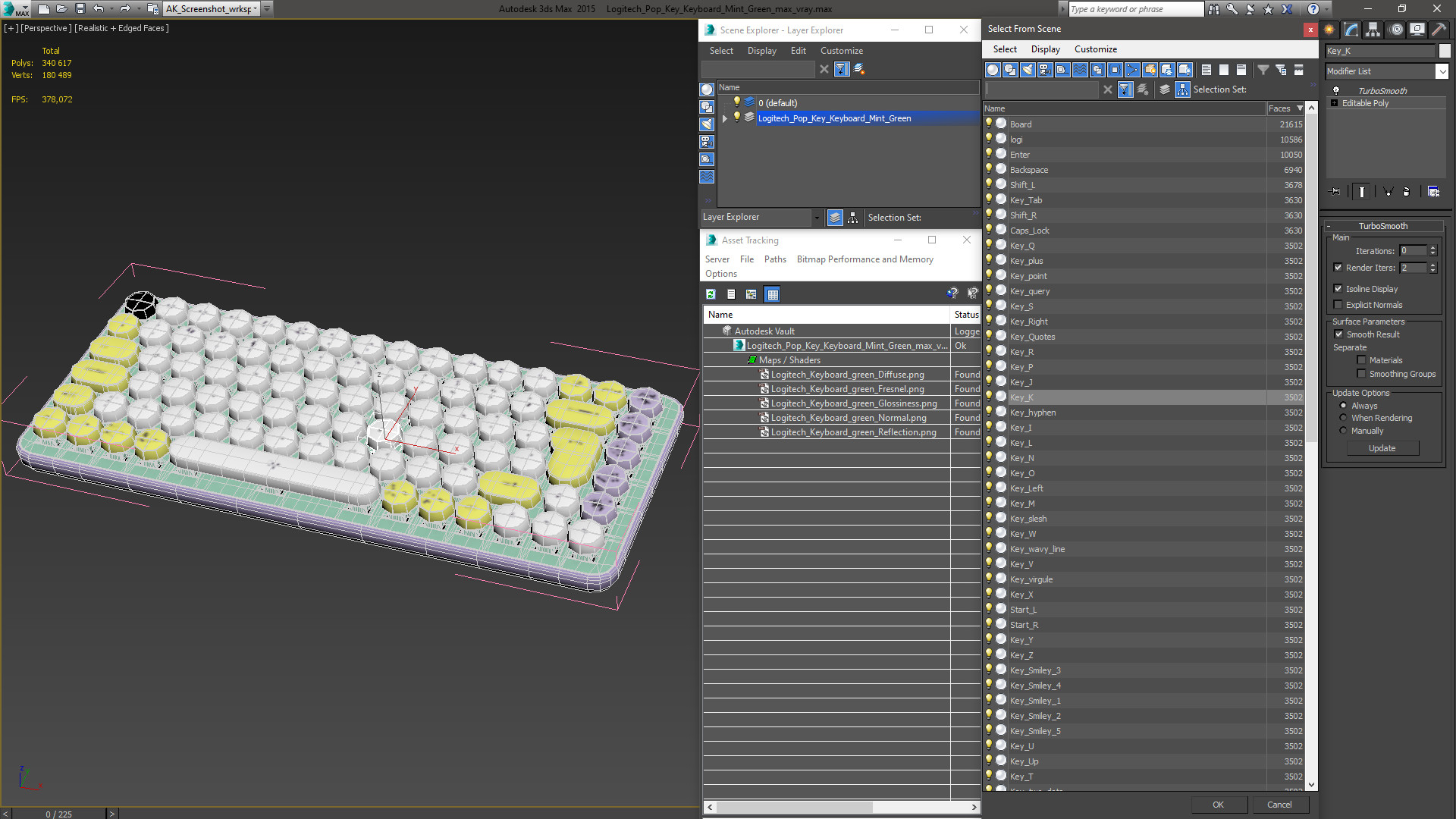Open the Create command panel tab
The height and width of the screenshot is (819, 1456).
pyautogui.click(x=1329, y=30)
